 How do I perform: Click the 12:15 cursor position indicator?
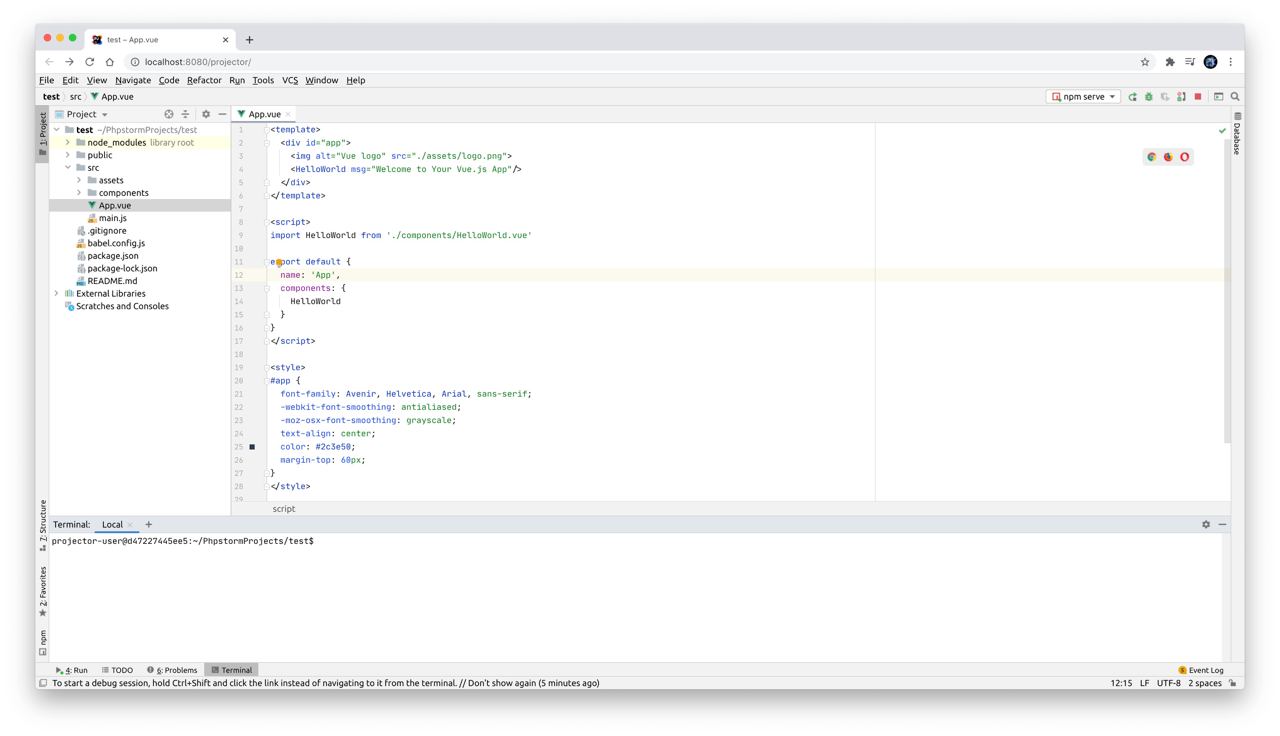(1121, 683)
